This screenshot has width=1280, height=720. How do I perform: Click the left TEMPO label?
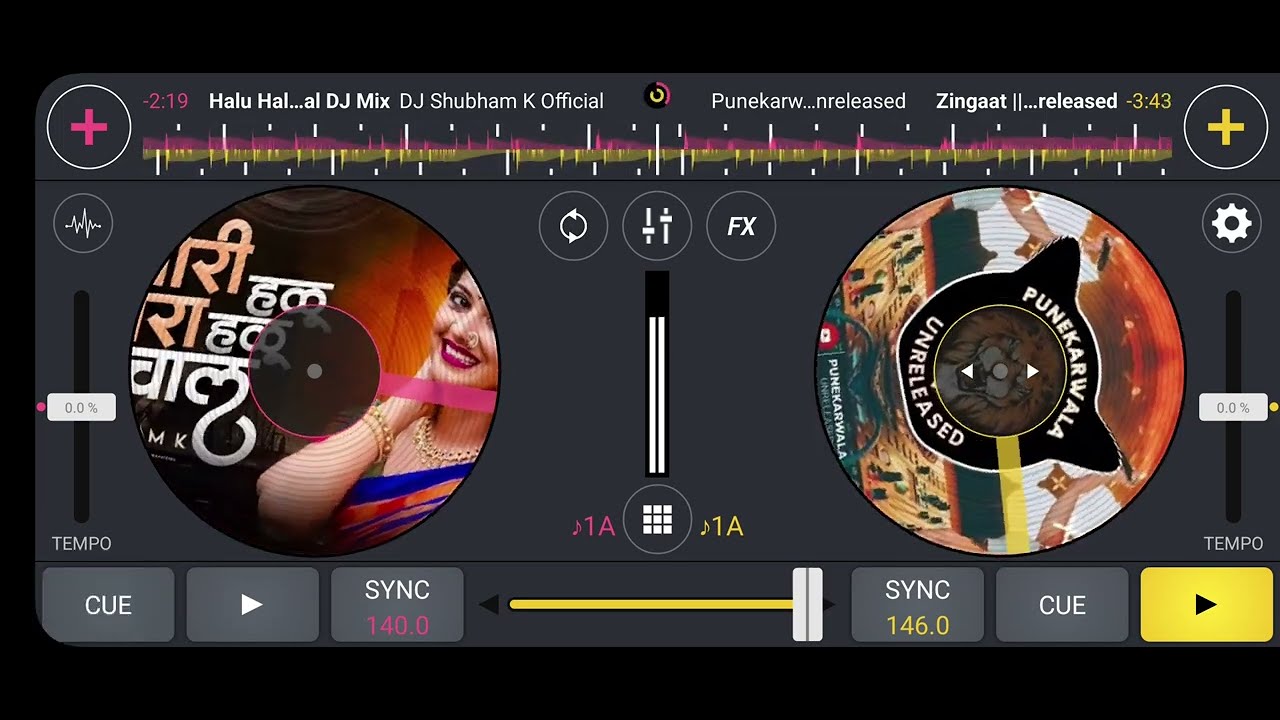[81, 543]
